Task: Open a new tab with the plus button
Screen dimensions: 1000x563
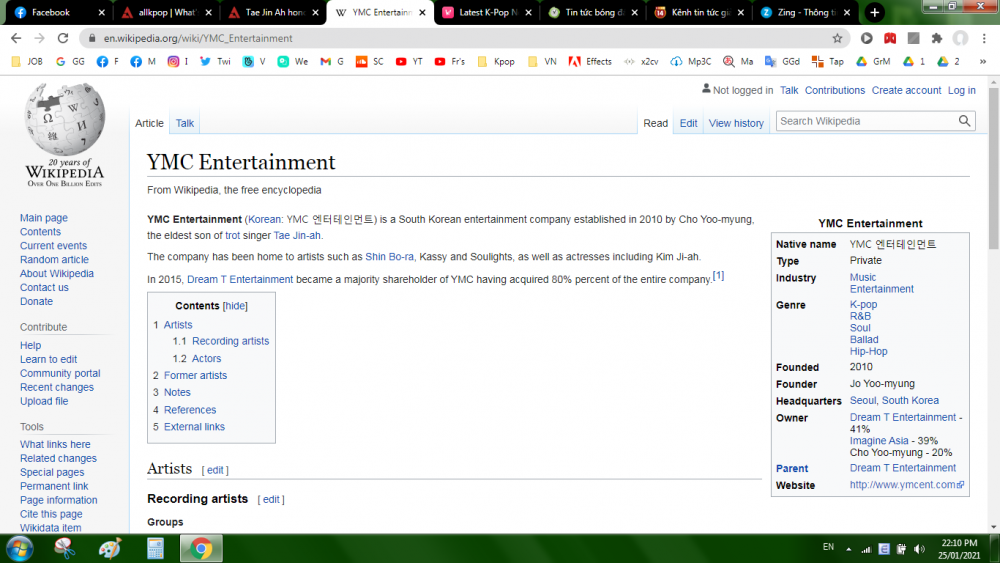Action: click(874, 12)
